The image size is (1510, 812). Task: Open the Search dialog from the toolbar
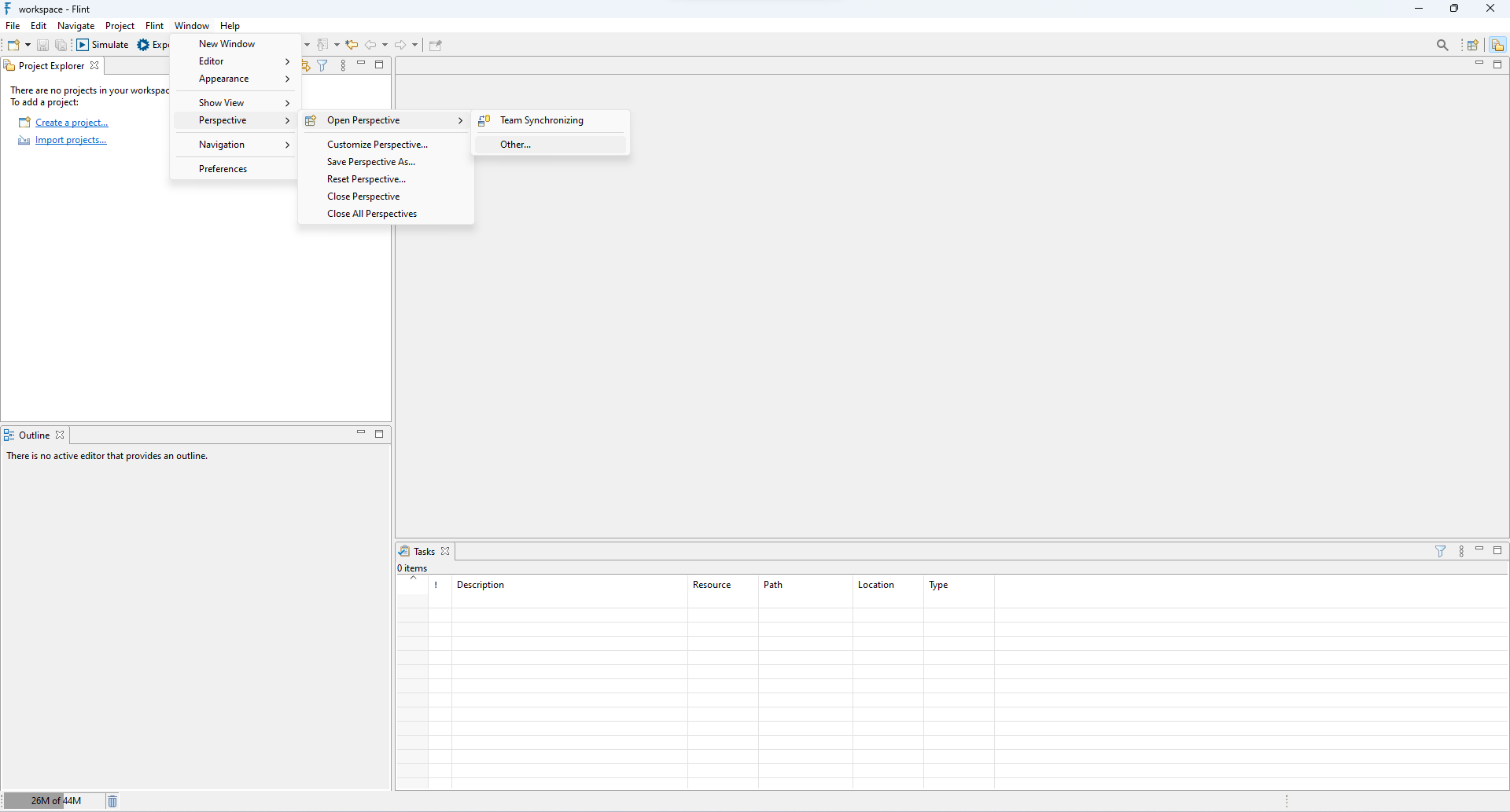click(1442, 45)
